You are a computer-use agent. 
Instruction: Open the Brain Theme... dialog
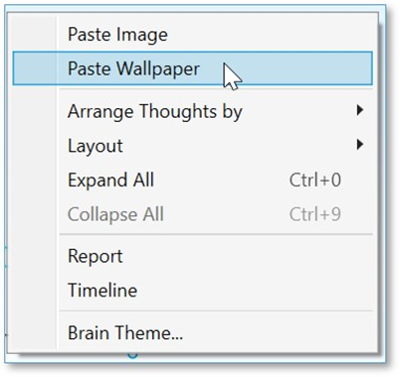click(x=192, y=332)
